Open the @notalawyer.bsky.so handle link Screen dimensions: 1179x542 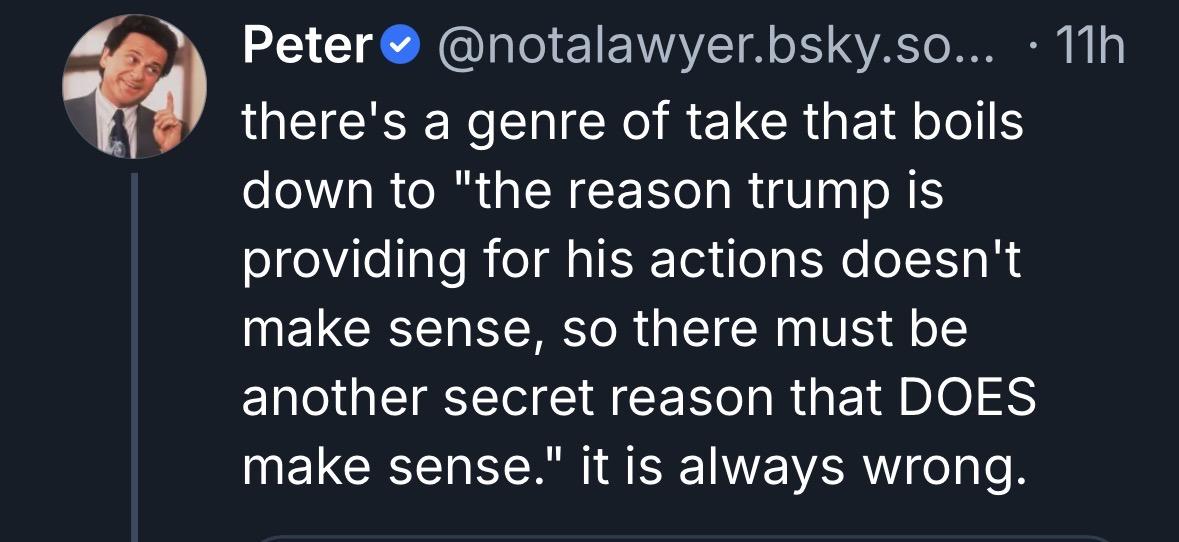coord(710,49)
